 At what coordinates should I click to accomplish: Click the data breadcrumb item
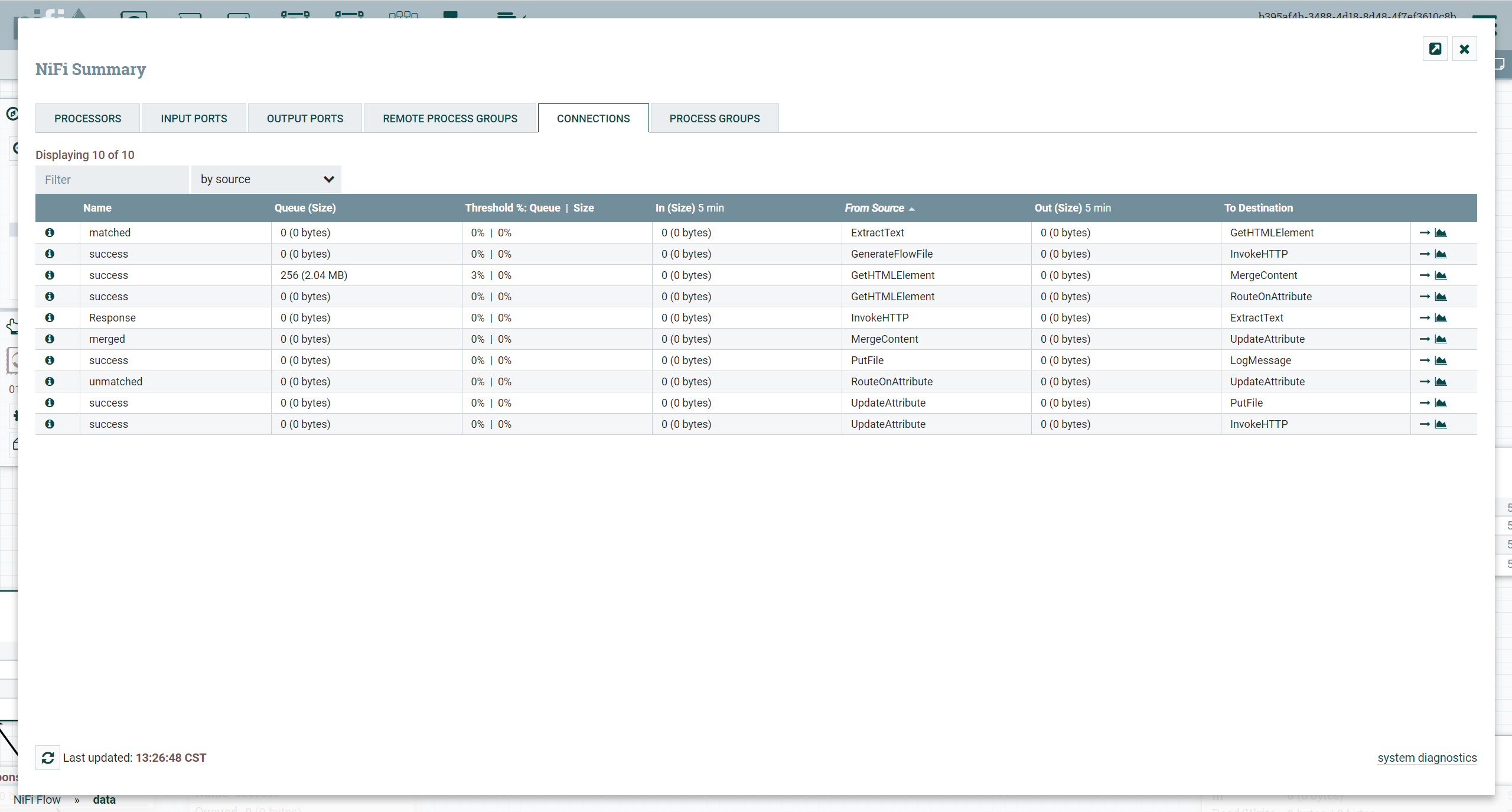click(x=104, y=800)
